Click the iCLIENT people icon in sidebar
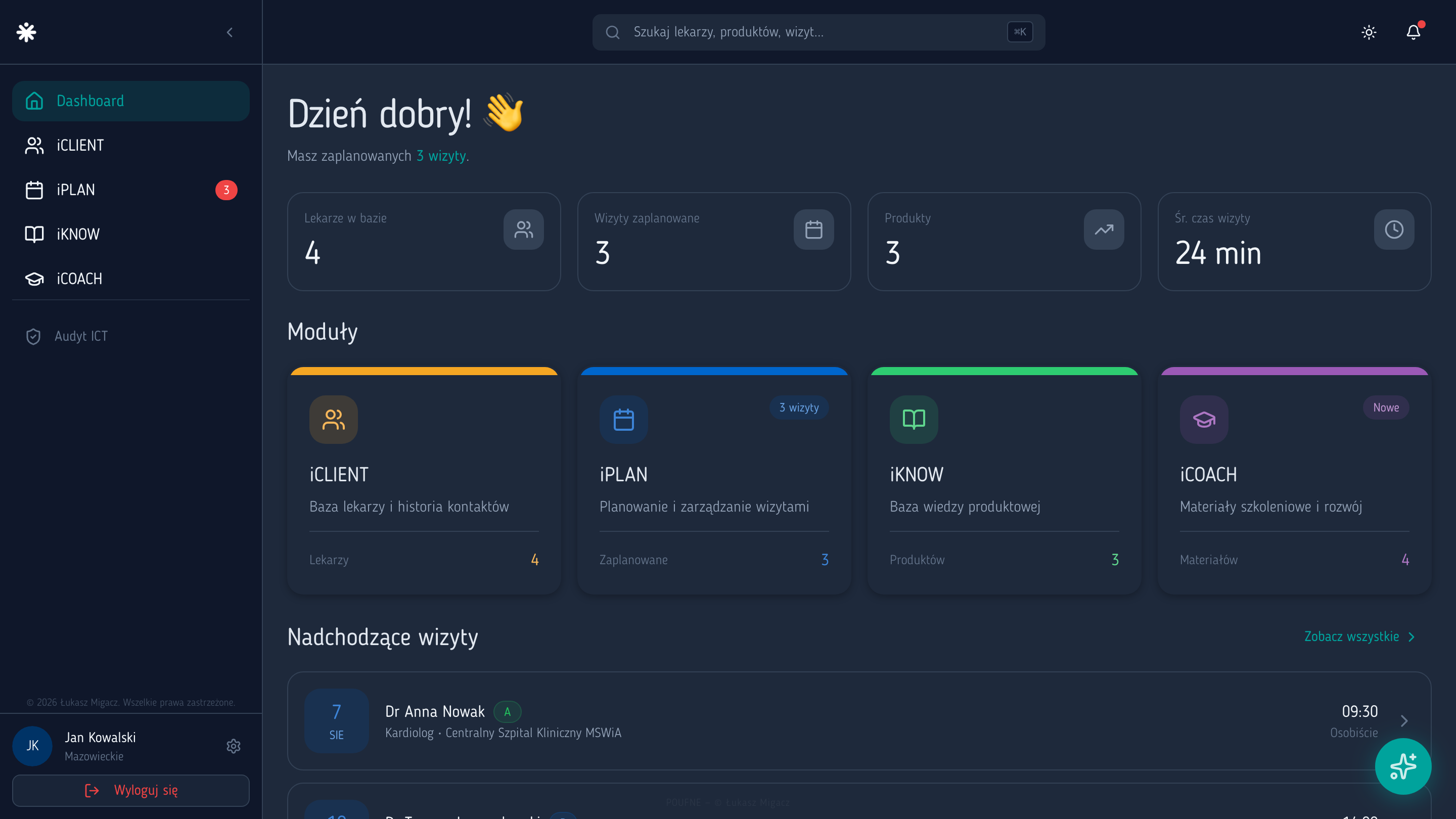This screenshot has height=819, width=1456. click(x=34, y=145)
